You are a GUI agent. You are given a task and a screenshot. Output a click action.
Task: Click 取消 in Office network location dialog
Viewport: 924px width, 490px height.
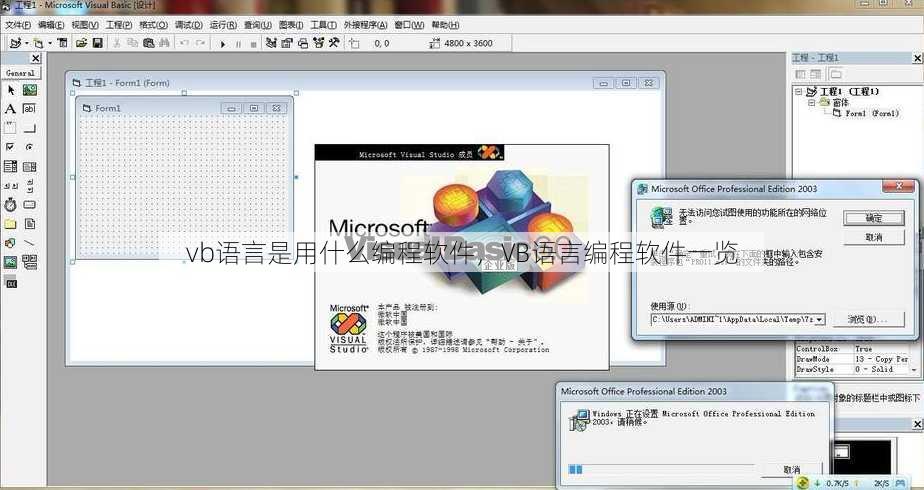click(874, 237)
